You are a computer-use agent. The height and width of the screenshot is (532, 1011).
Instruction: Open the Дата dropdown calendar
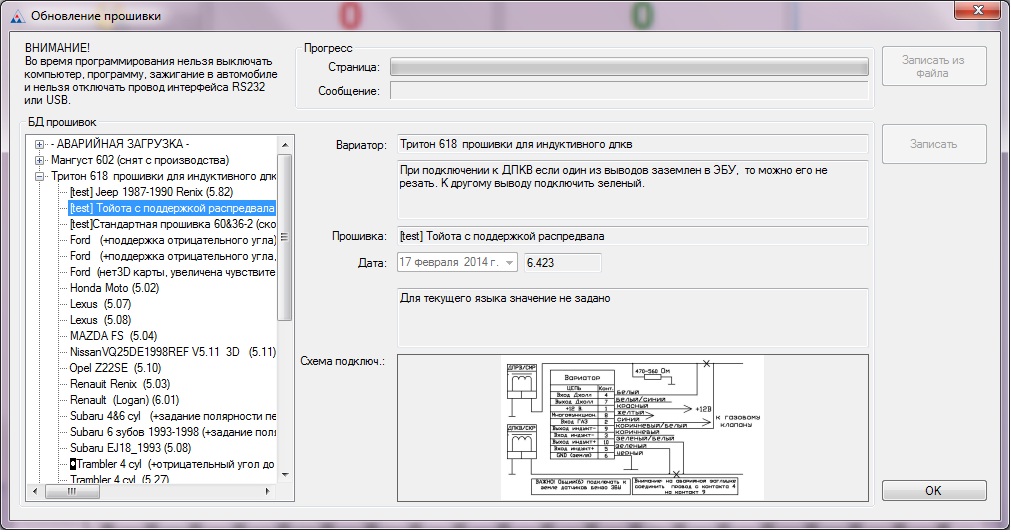(x=510, y=263)
